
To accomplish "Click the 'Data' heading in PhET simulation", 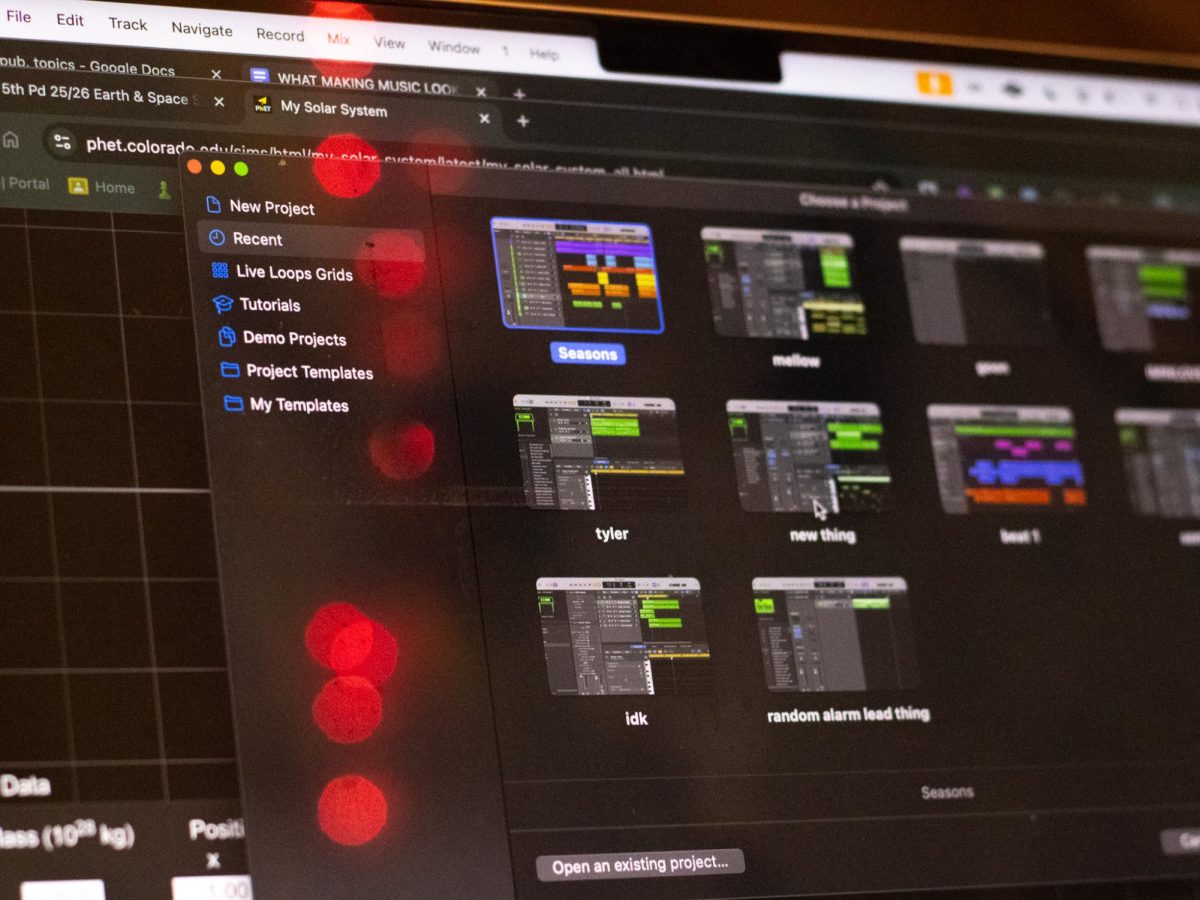I will tap(25, 786).
